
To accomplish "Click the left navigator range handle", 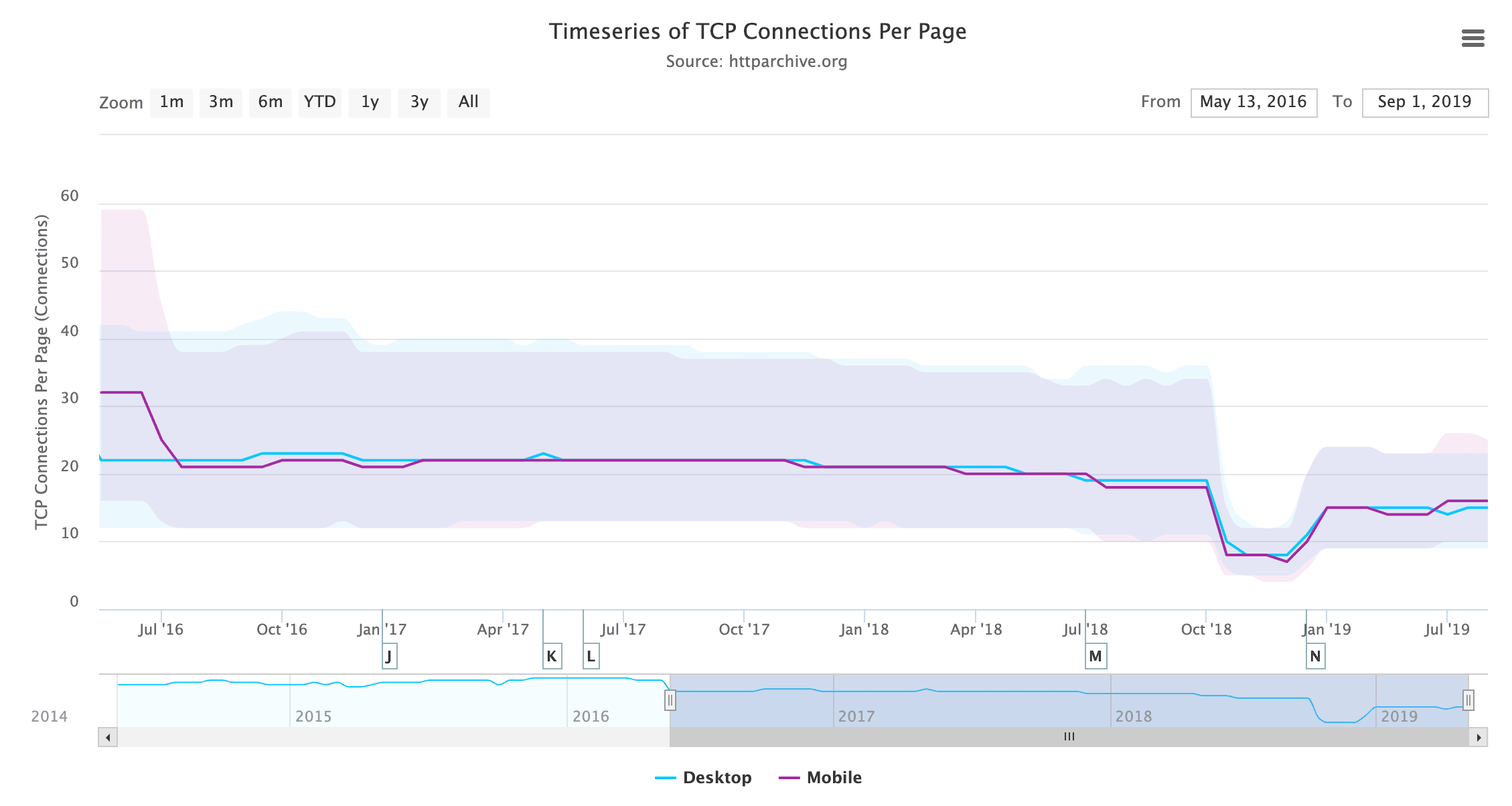I will (670, 700).
